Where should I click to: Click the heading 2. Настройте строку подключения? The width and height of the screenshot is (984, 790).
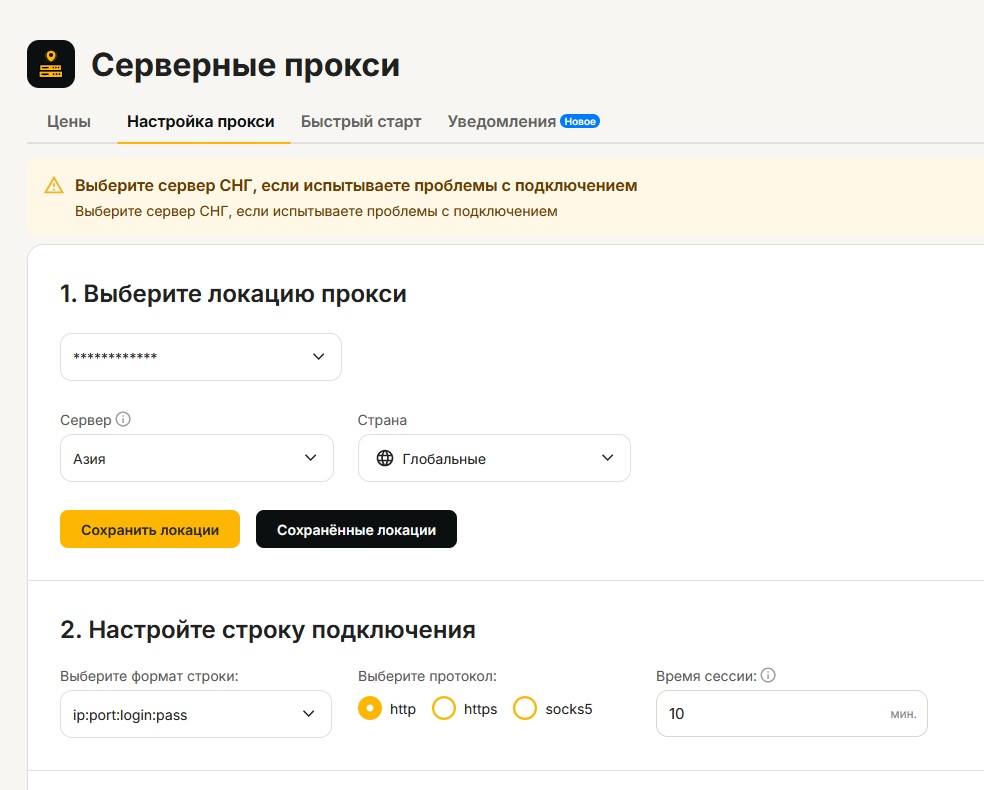pyautogui.click(x=268, y=629)
